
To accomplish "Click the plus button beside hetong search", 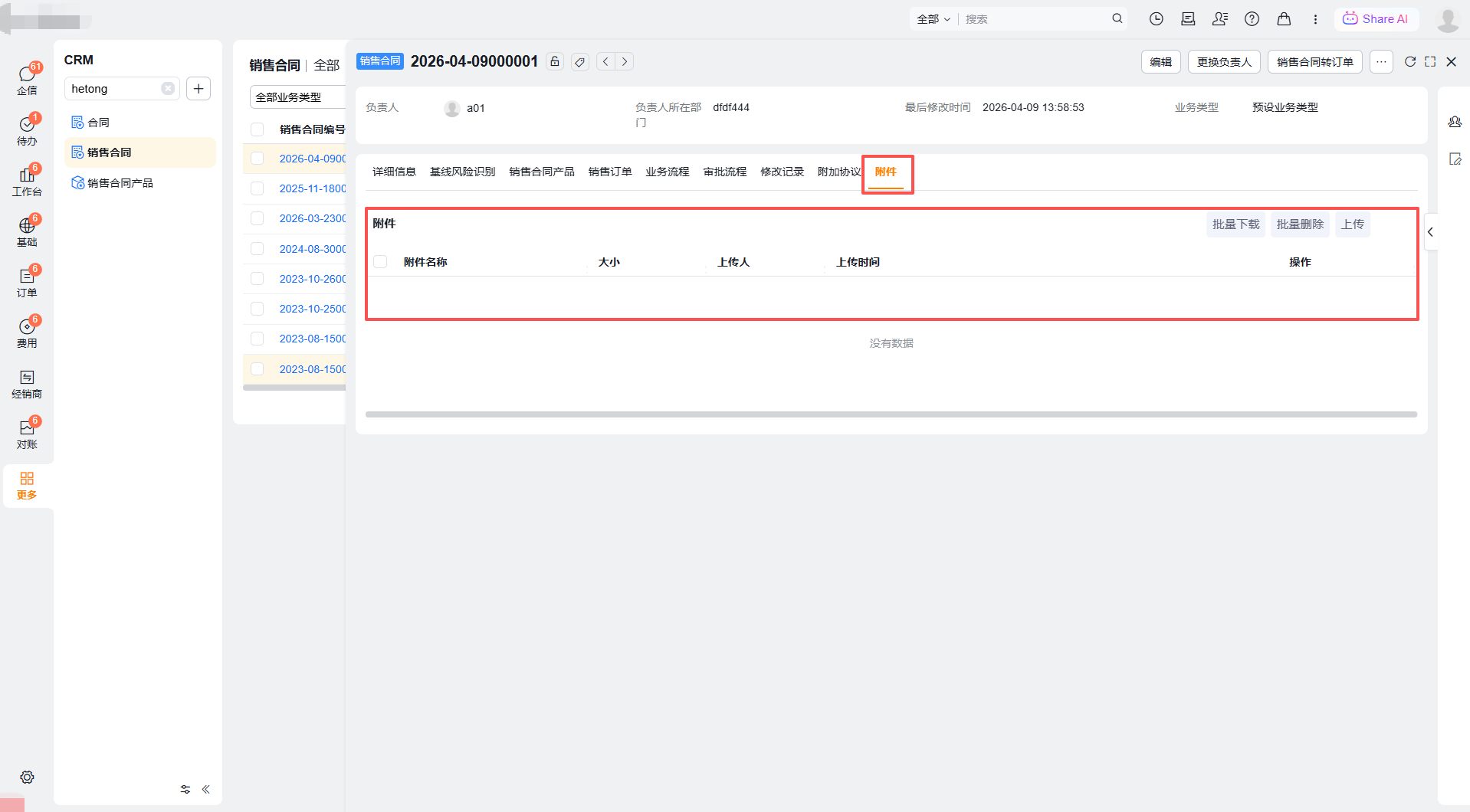I will [199, 89].
